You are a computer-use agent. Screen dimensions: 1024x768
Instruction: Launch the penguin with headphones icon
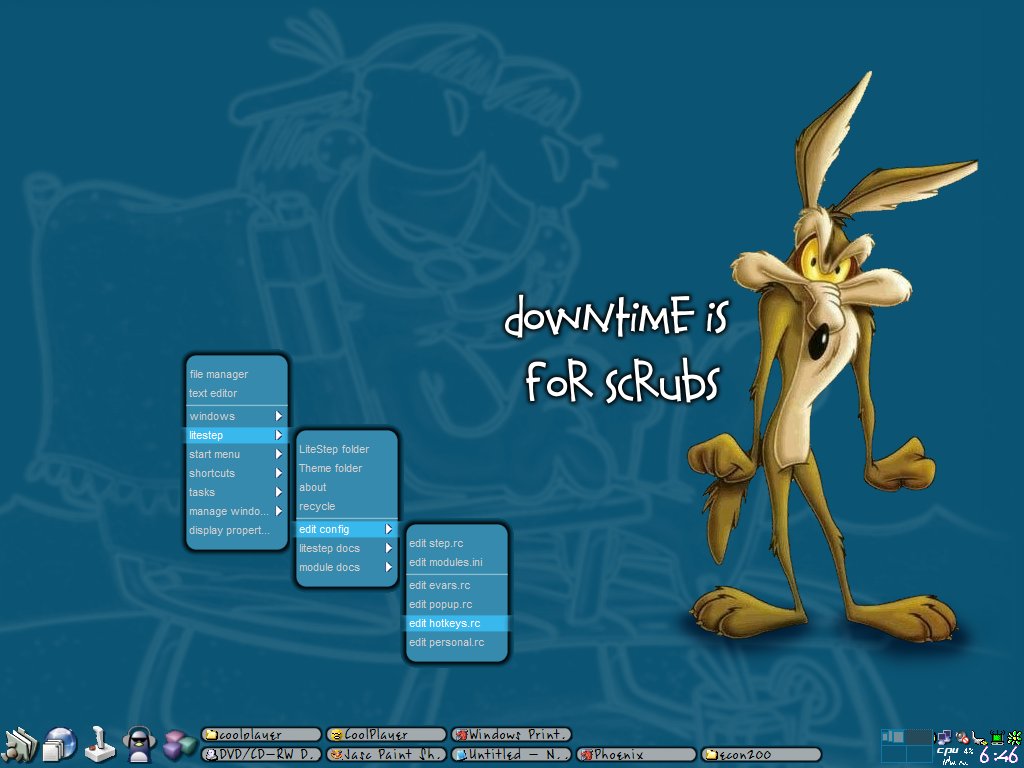(139, 744)
